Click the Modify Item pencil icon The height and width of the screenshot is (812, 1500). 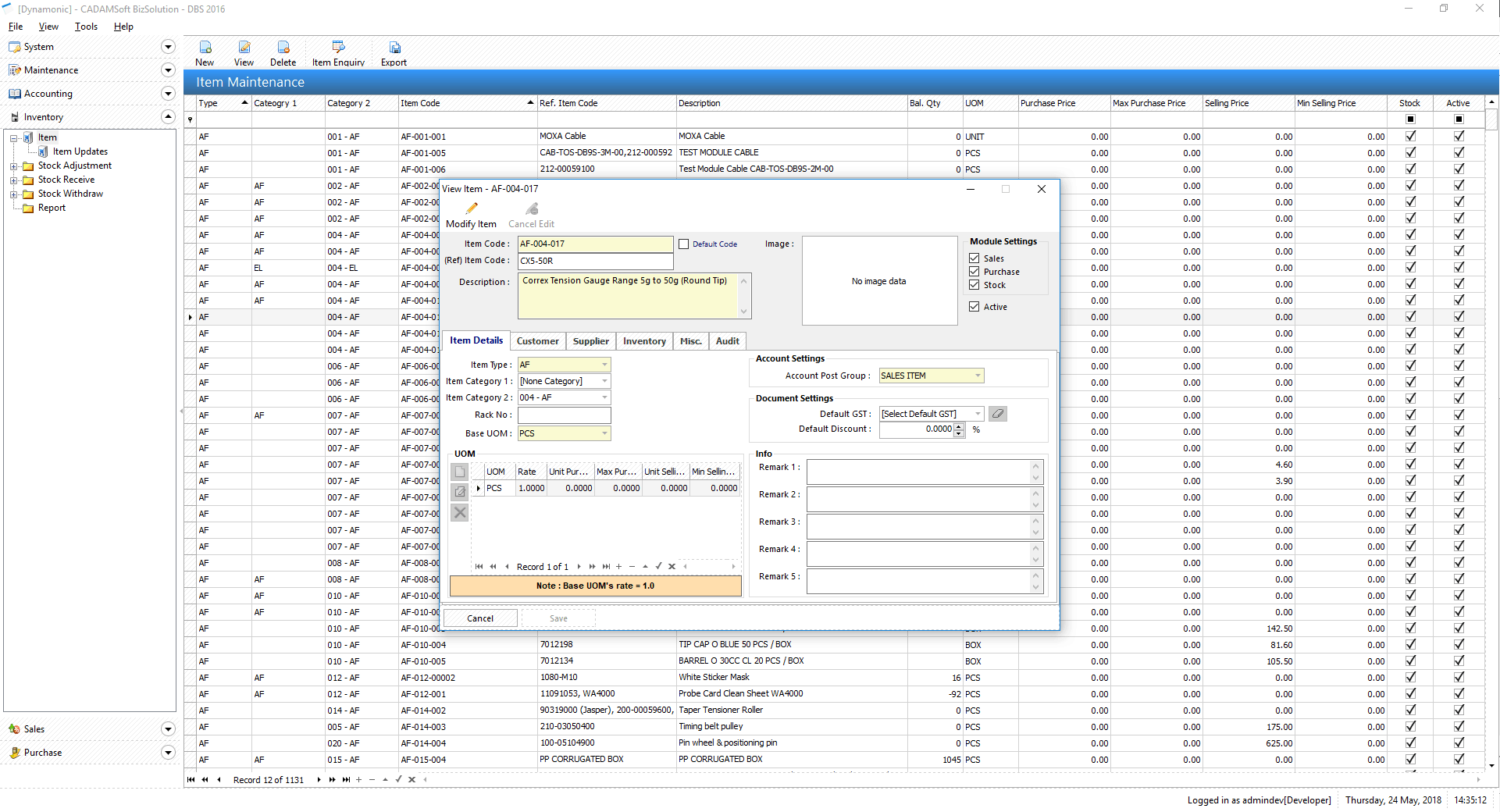pos(471,209)
